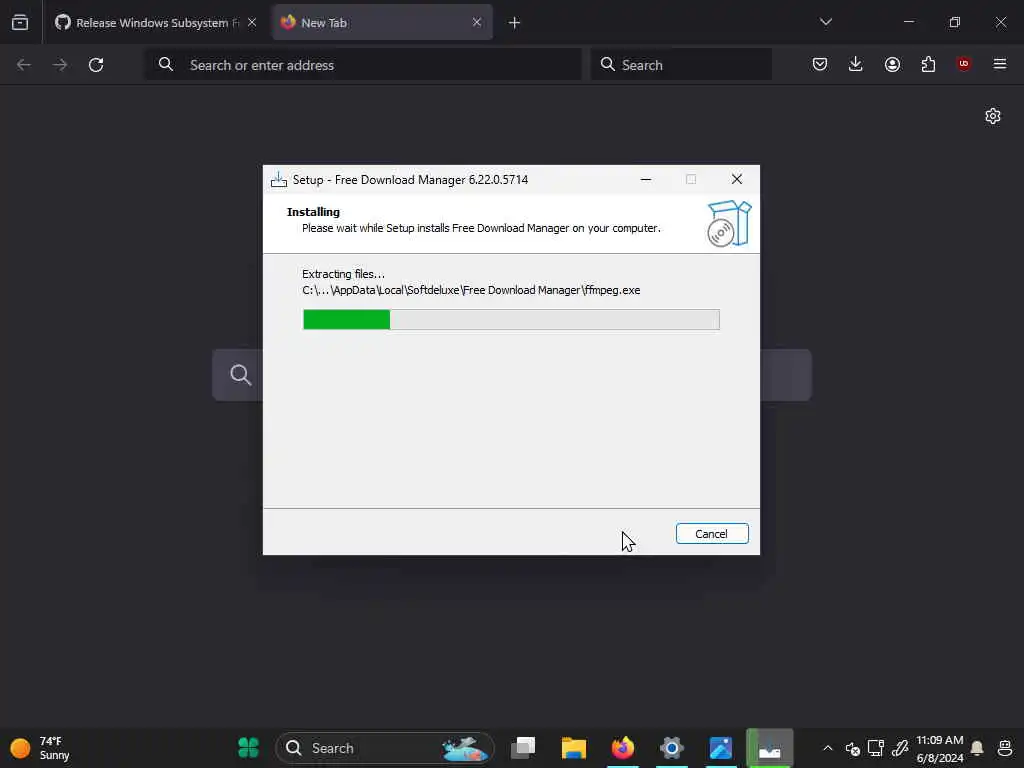The height and width of the screenshot is (768, 1024).
Task: Cancel the Free Download Manager installation
Action: pos(712,534)
